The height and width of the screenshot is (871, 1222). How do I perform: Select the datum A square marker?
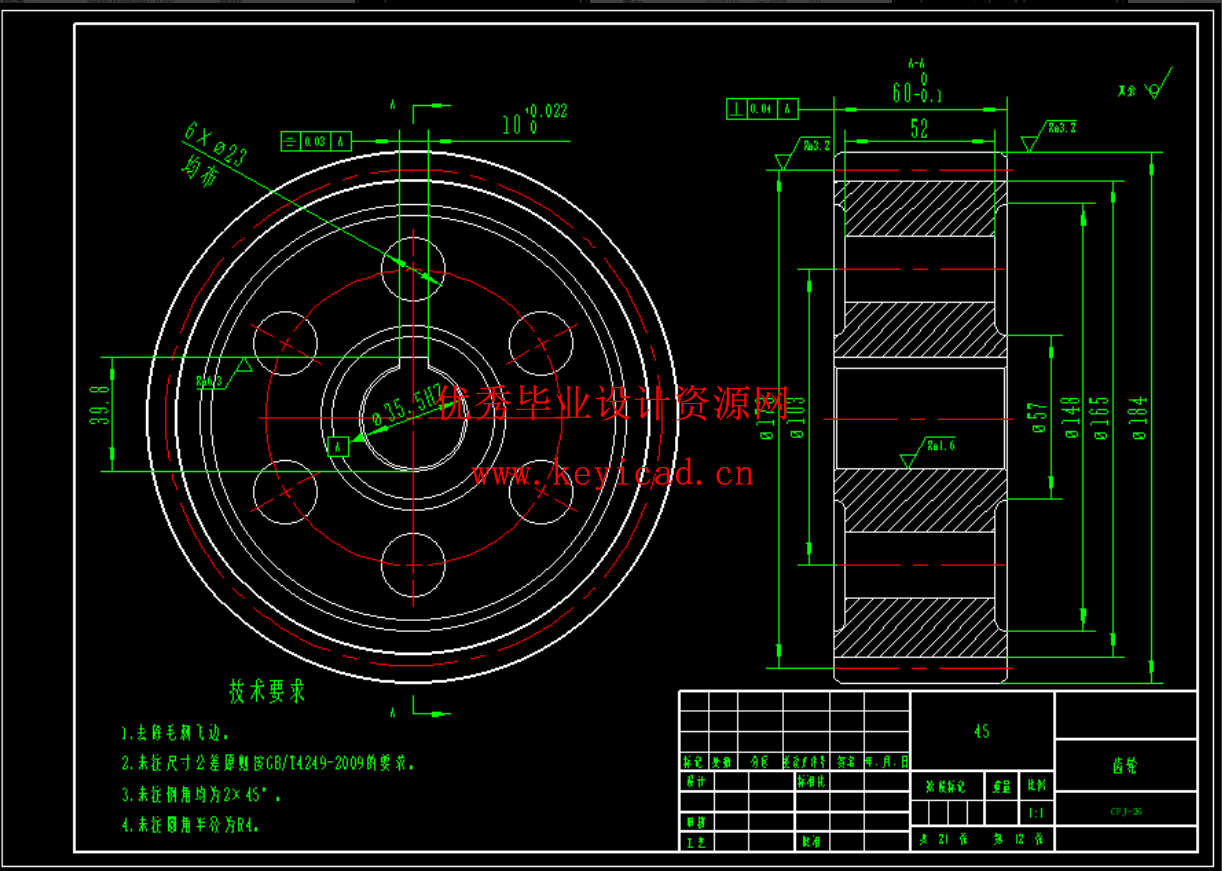[338, 445]
